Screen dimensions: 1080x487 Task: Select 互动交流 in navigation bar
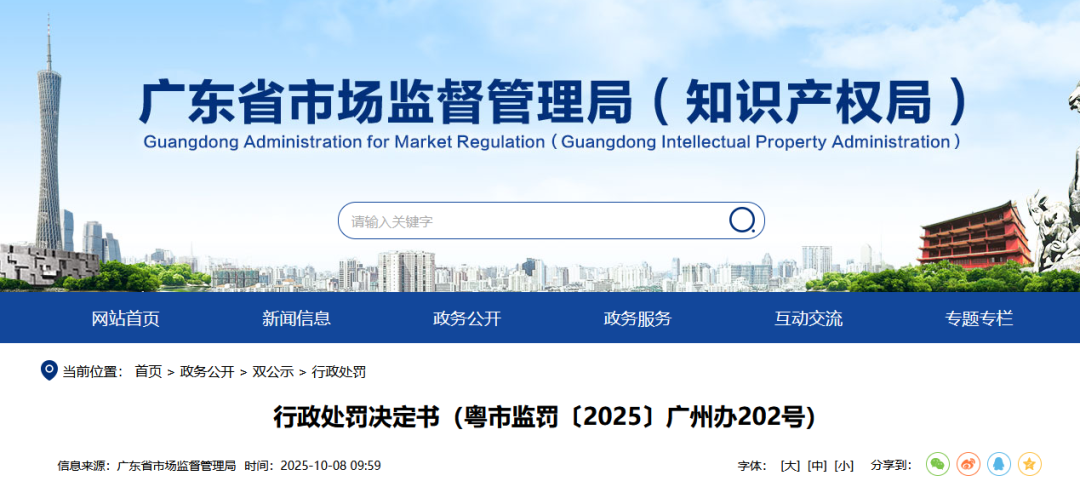[808, 319]
